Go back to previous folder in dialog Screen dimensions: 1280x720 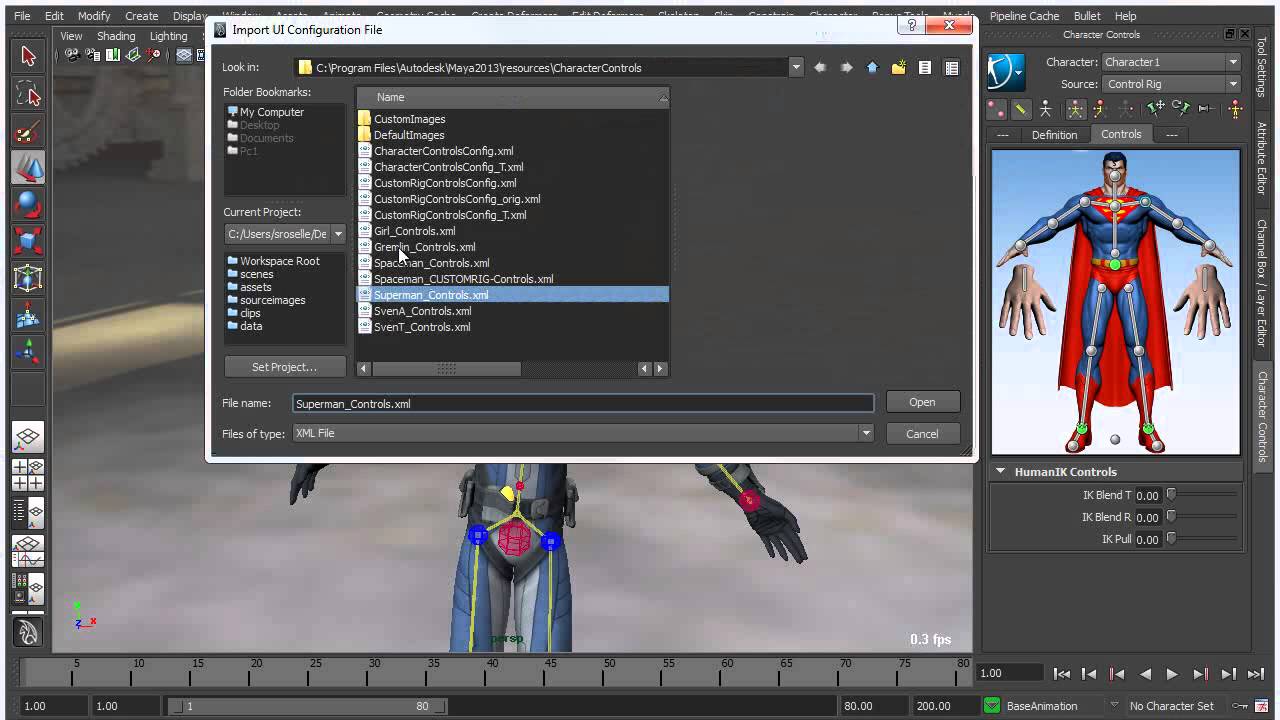(x=820, y=68)
